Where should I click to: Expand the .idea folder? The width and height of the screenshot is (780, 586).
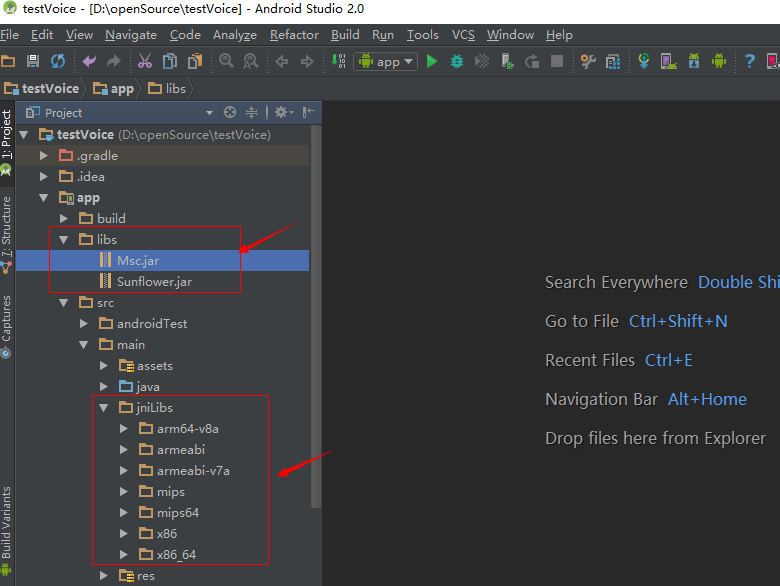[x=44, y=177]
